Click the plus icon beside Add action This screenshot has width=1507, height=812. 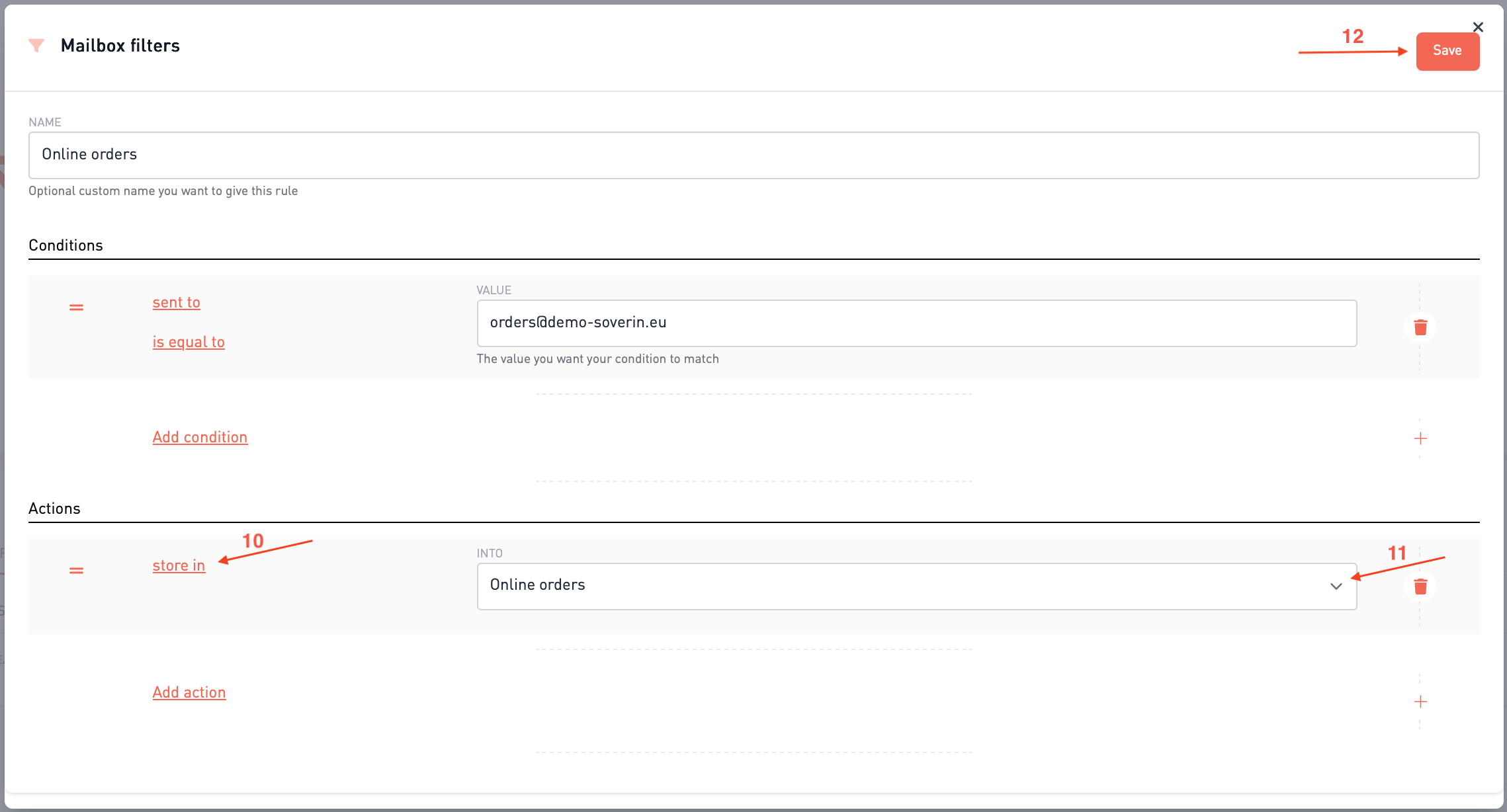coord(1420,702)
